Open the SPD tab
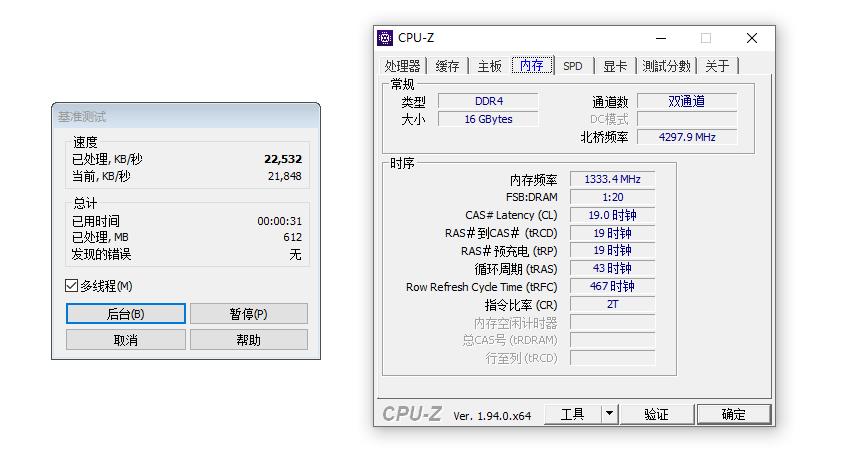The width and height of the screenshot is (852, 454). pos(573,66)
